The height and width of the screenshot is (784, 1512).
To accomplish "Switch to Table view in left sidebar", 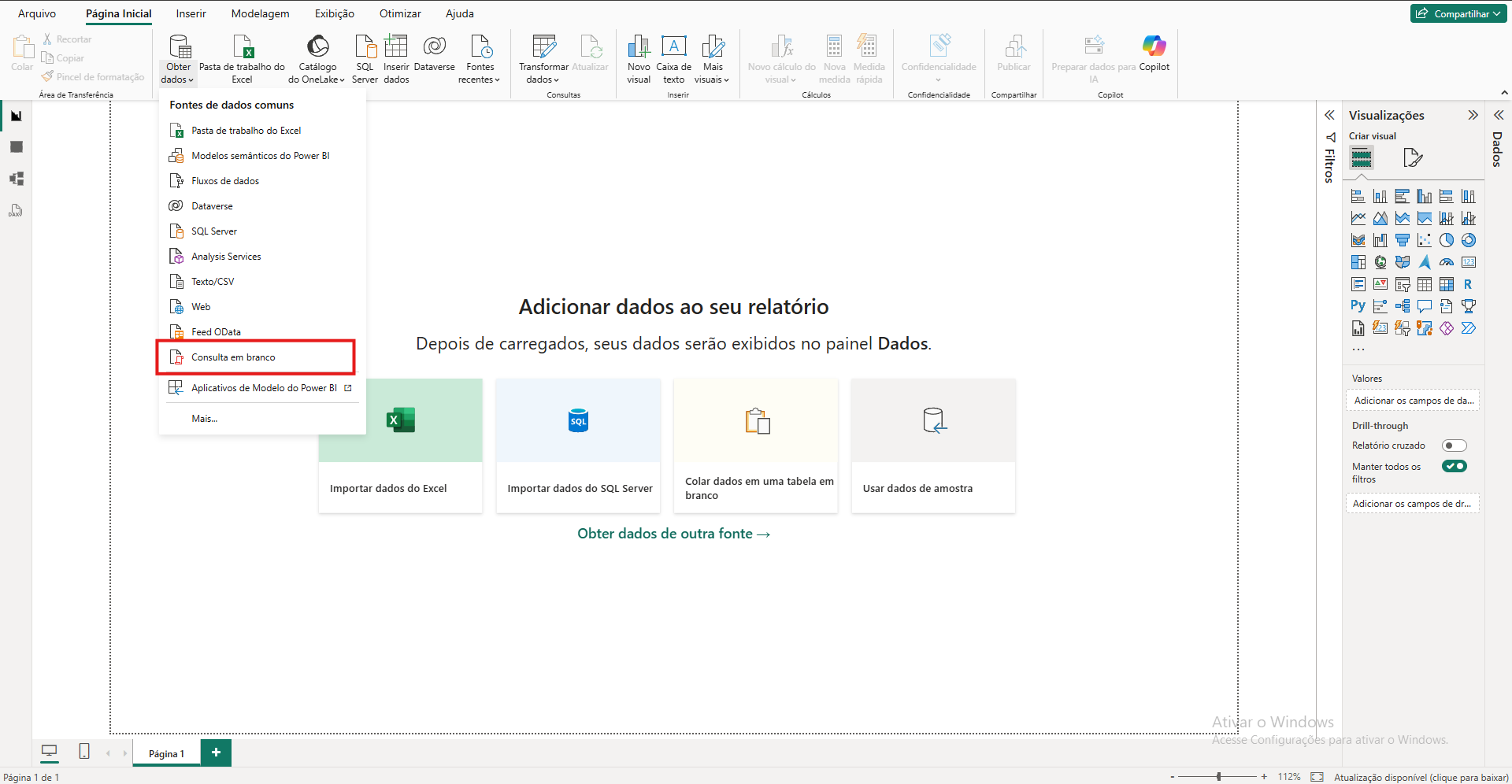I will click(x=16, y=147).
